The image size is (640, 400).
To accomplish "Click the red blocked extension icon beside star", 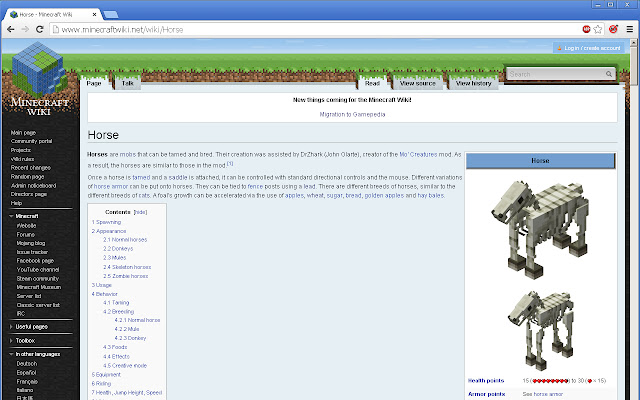I will pyautogui.click(x=613, y=29).
